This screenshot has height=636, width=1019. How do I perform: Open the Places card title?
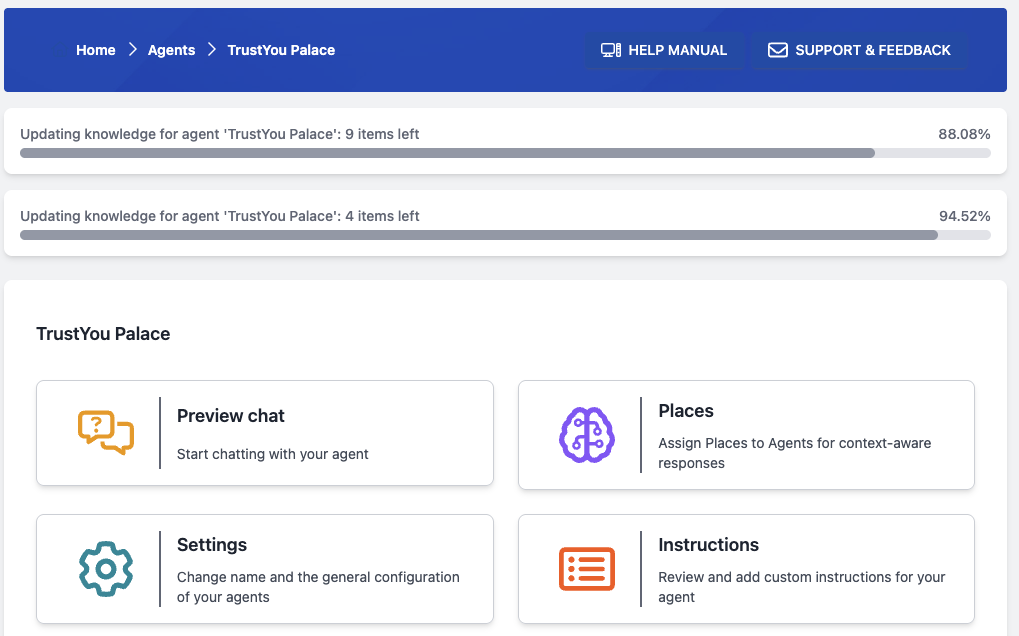coord(686,411)
